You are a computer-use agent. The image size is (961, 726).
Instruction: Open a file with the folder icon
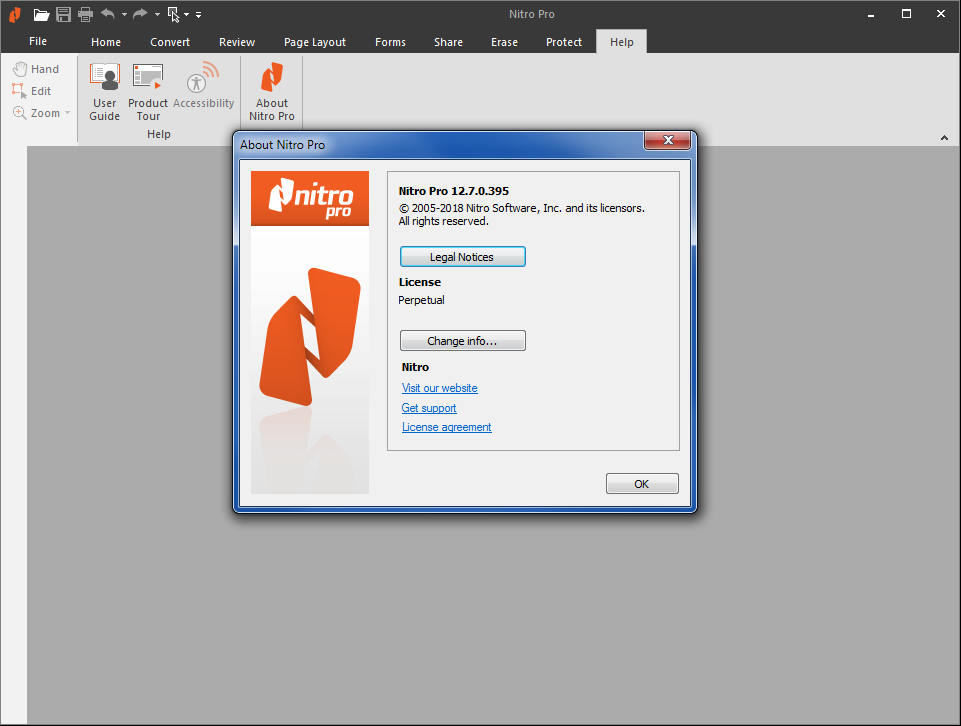click(x=41, y=14)
